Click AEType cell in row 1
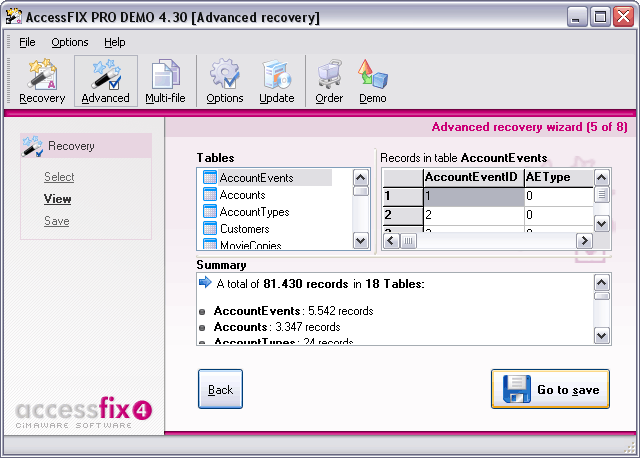The width and height of the screenshot is (640, 458). (x=559, y=196)
